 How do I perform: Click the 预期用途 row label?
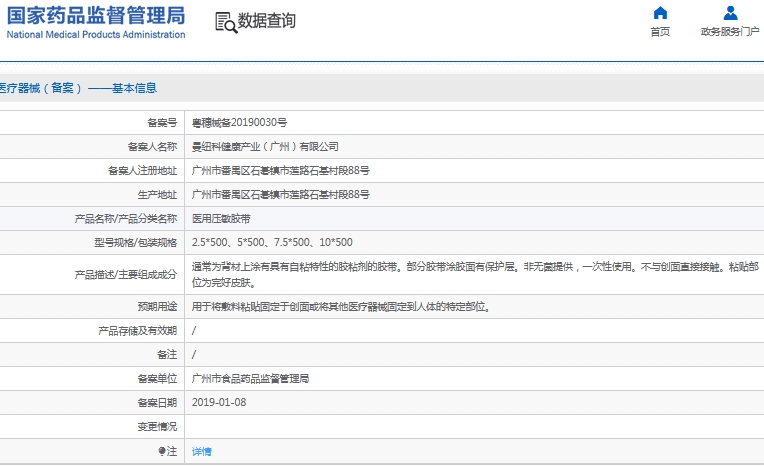(x=157, y=307)
